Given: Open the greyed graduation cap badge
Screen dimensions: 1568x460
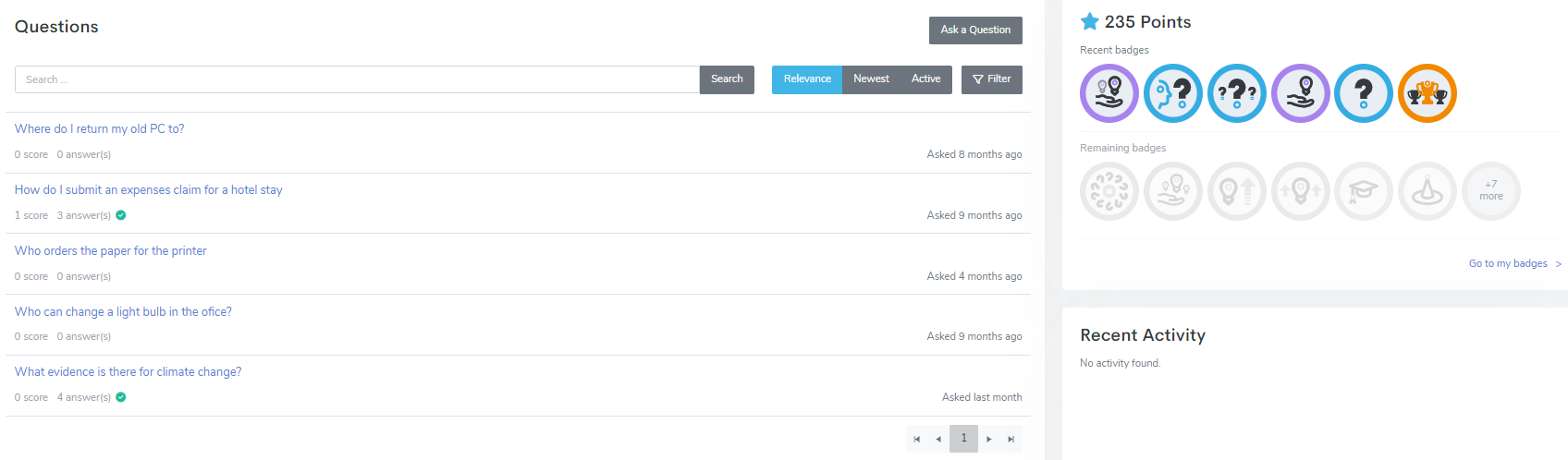Looking at the screenshot, I should tap(1363, 191).
